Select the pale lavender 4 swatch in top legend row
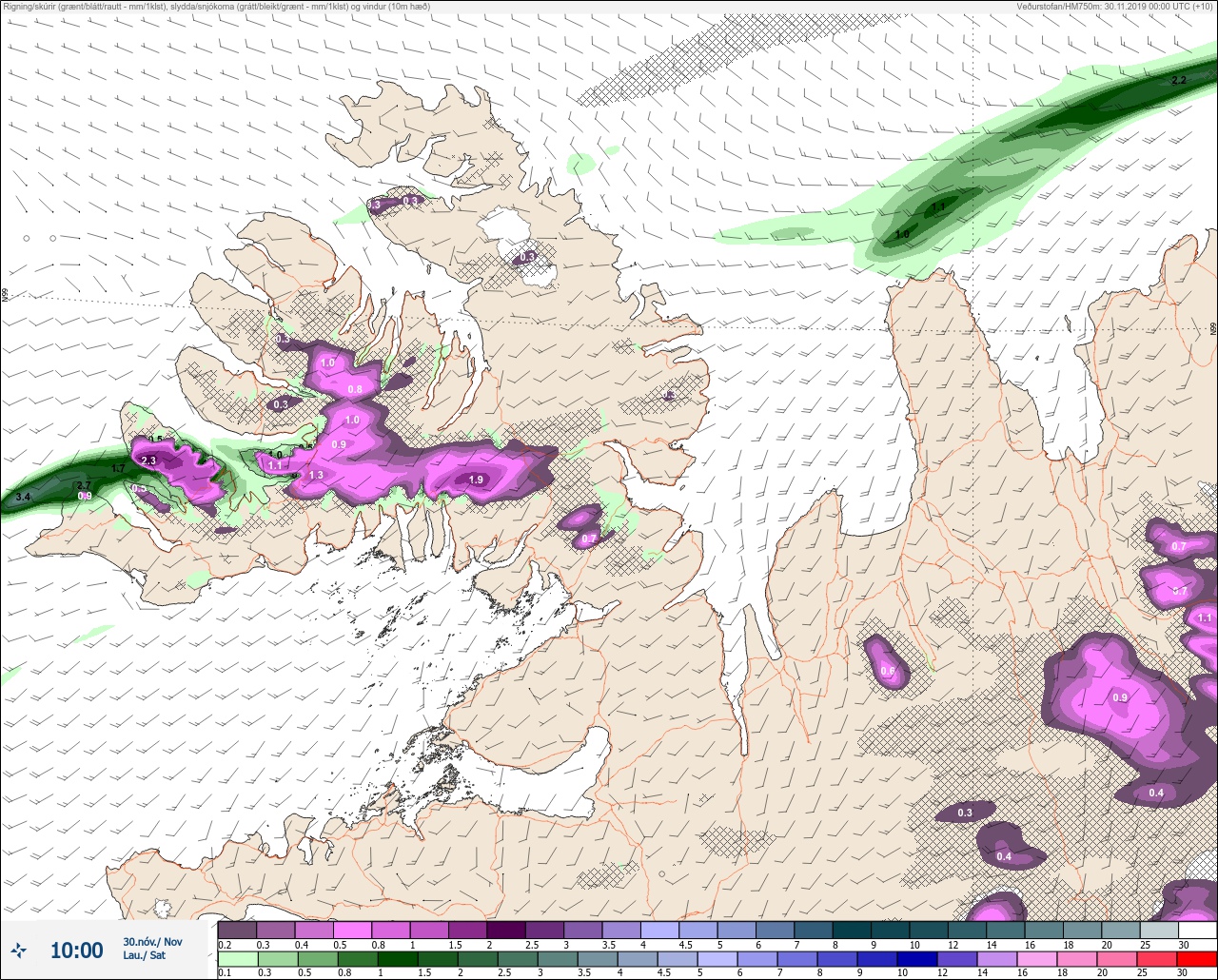Screen dimensions: 1218x980 [660, 930]
